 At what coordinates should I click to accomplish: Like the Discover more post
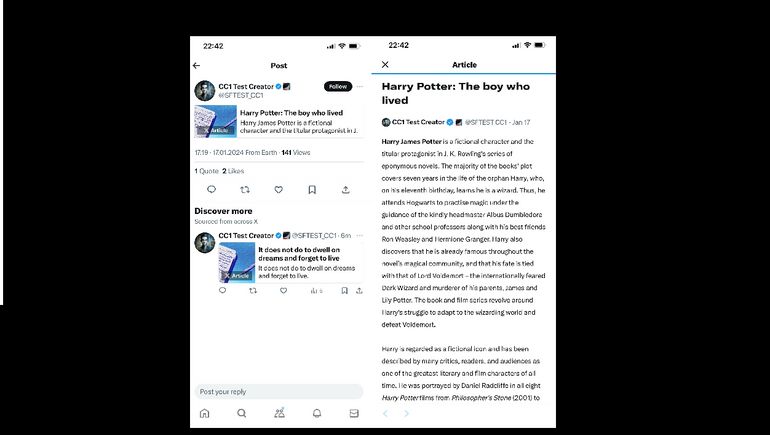tap(283, 291)
